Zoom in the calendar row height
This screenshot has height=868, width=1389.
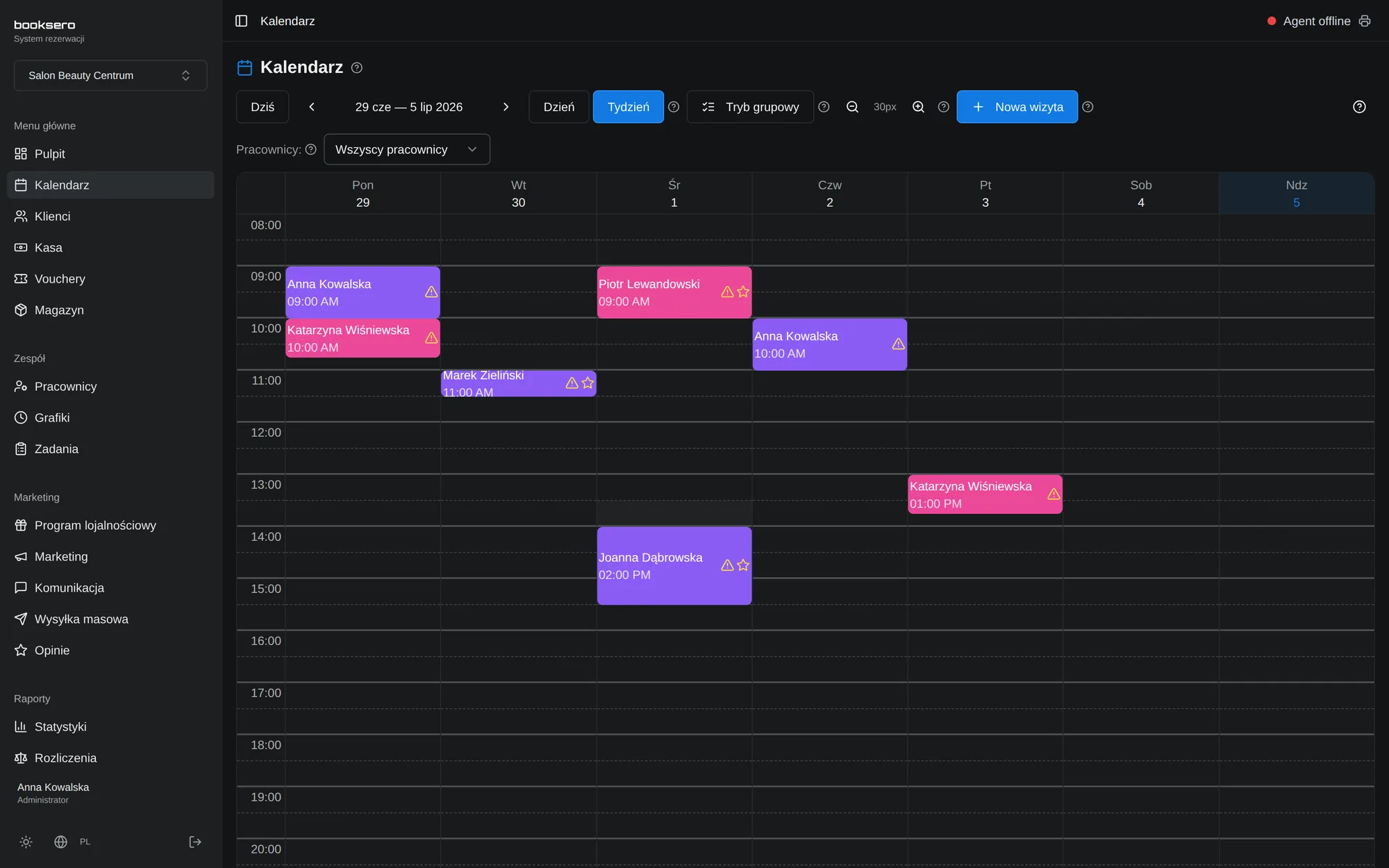[918, 107]
